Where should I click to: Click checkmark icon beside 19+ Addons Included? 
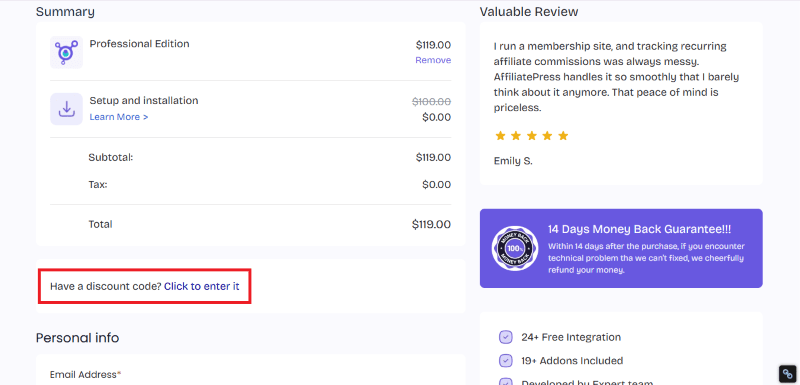tap(505, 361)
